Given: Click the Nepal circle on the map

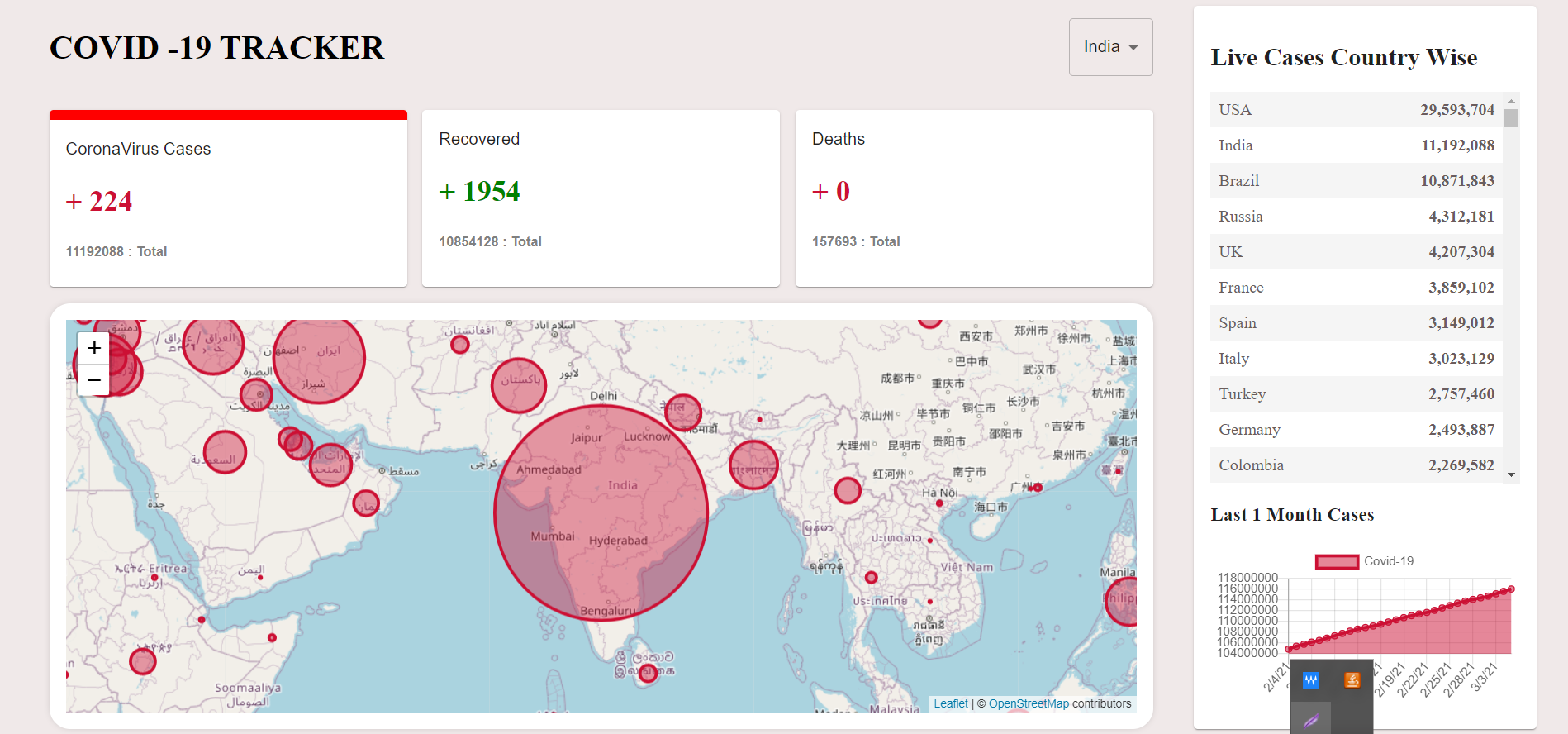Looking at the screenshot, I should coord(683,412).
